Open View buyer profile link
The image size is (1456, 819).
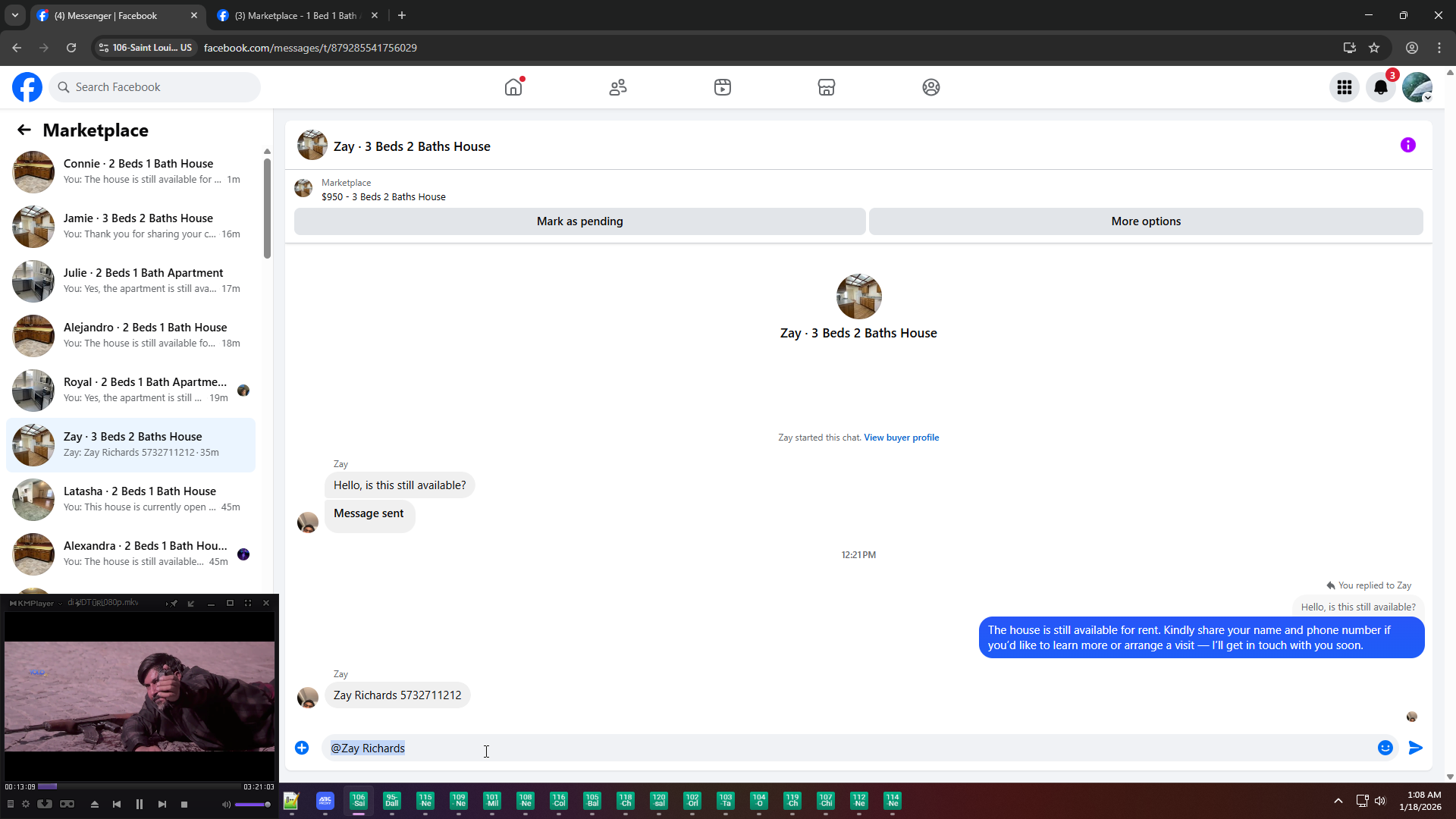pos(901,438)
